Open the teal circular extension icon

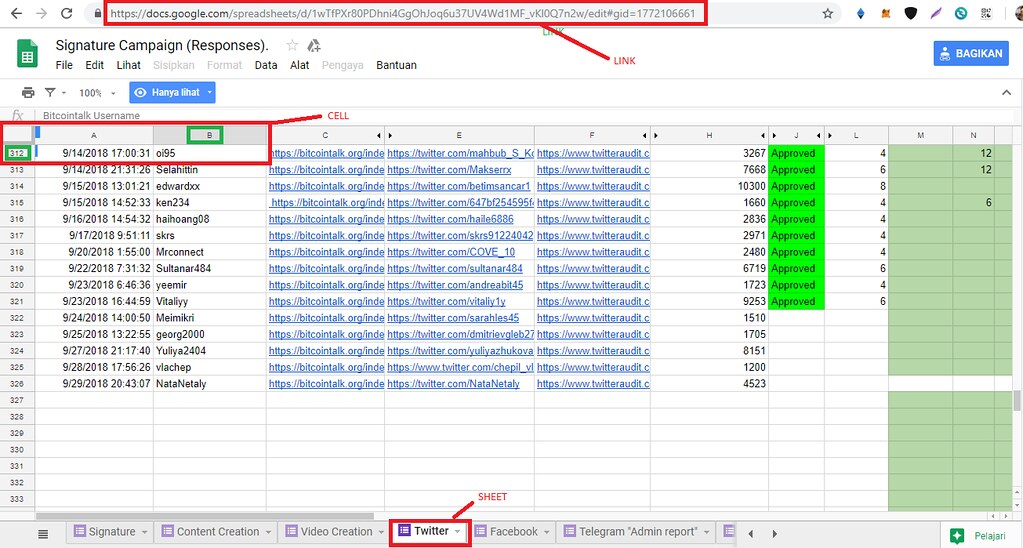pyautogui.click(x=961, y=13)
